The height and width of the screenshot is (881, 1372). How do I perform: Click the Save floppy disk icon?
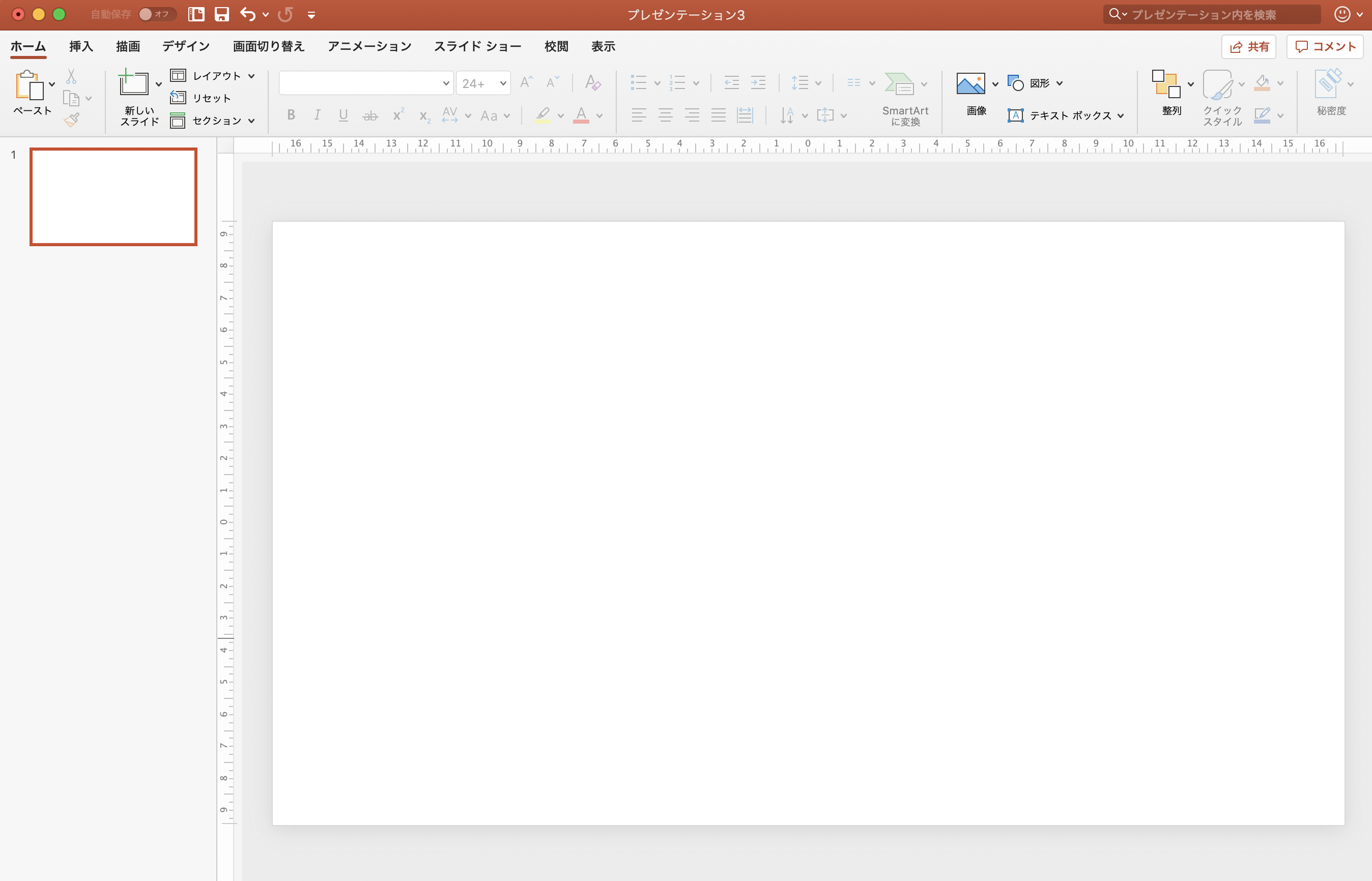[x=221, y=14]
